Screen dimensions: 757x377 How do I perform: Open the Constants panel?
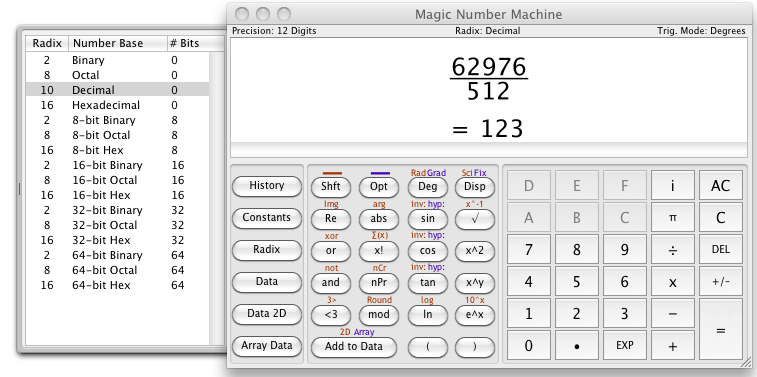[x=266, y=218]
